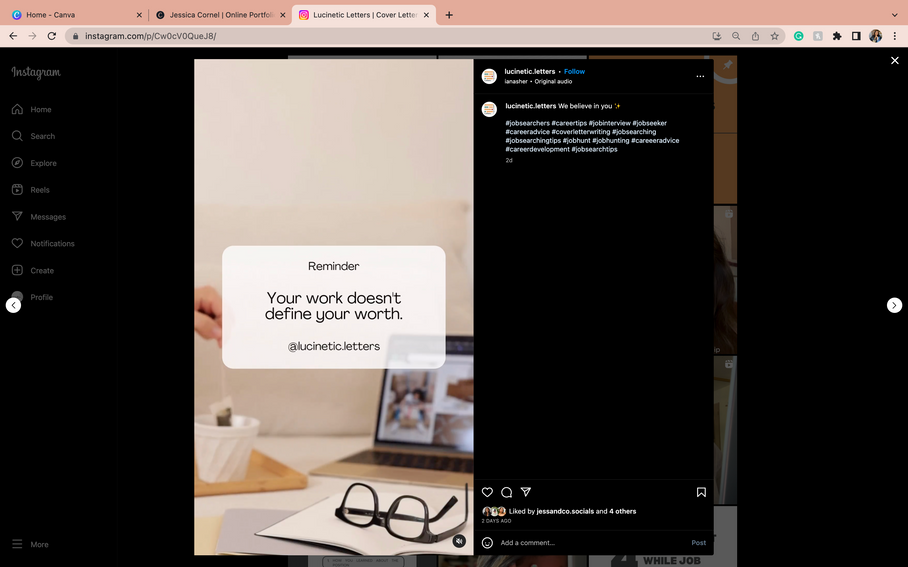Open Notifications in the Instagram sidebar

pyautogui.click(x=43, y=244)
